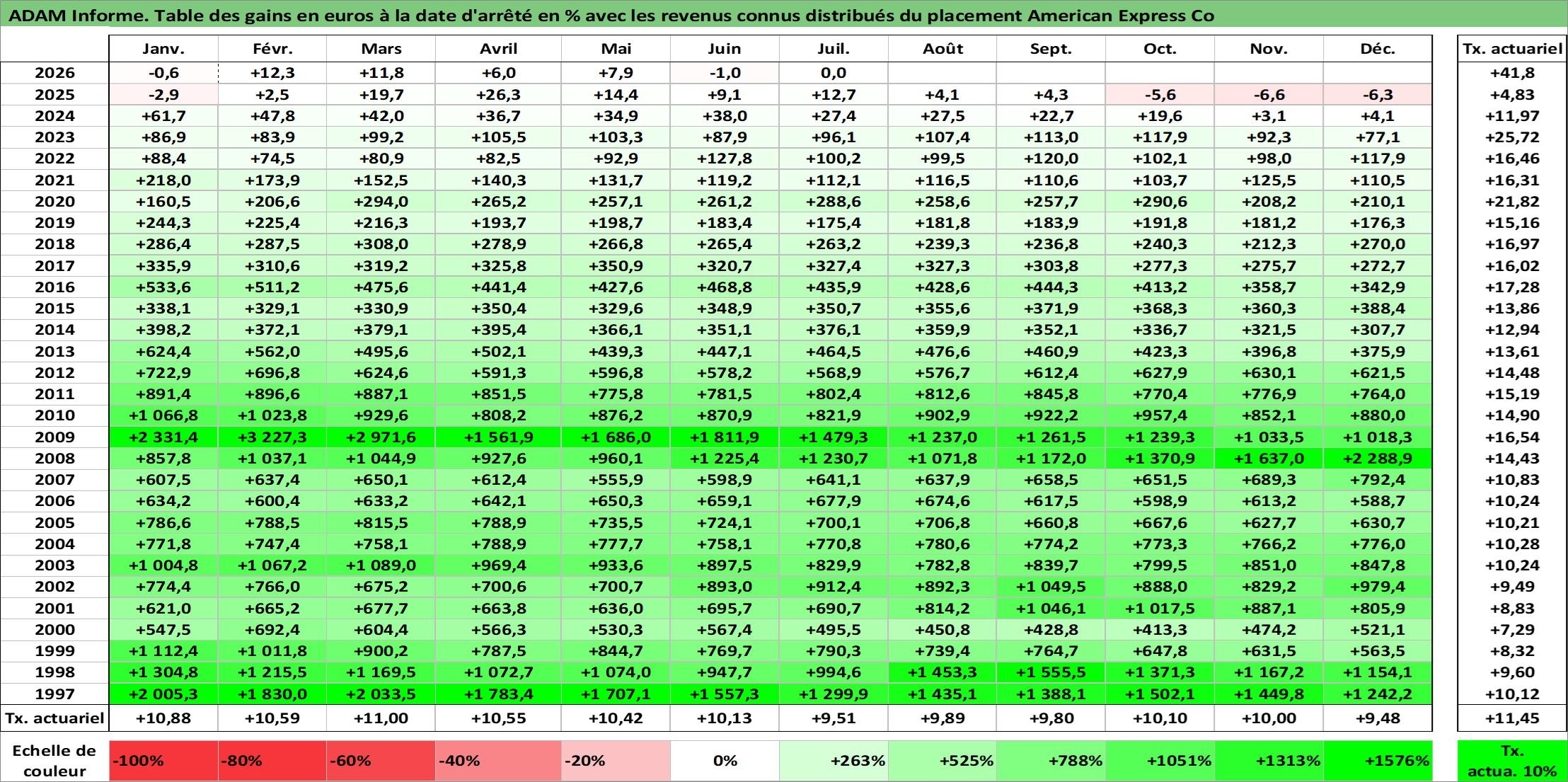
Task: Select the 'Tx. actua. 10%' legend box
Action: tap(1512, 761)
